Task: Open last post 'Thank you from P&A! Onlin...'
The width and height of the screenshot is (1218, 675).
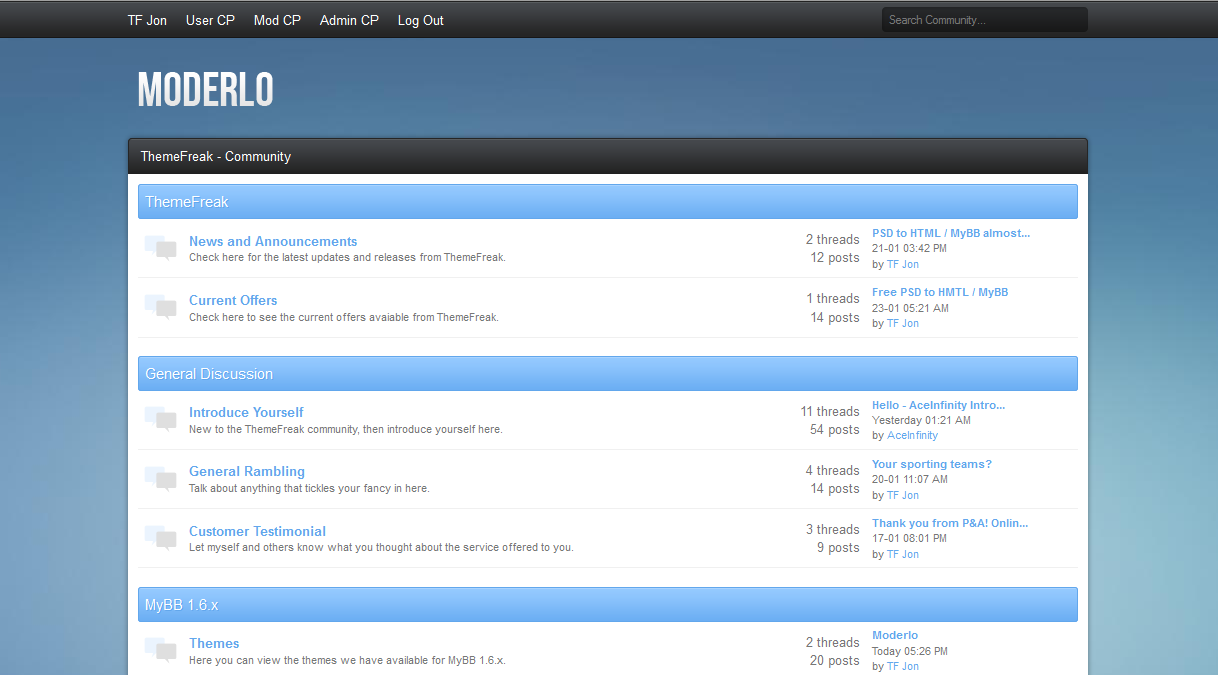Action: pos(950,523)
